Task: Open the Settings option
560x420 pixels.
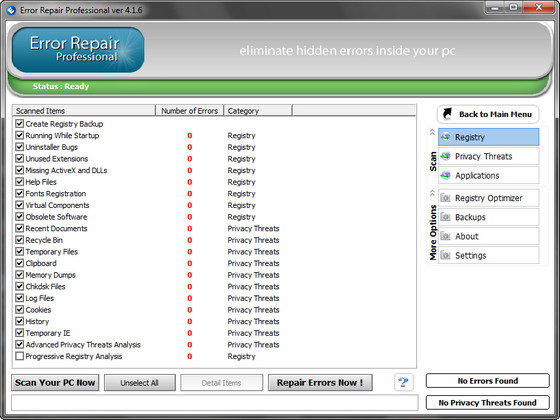Action: coord(488,255)
